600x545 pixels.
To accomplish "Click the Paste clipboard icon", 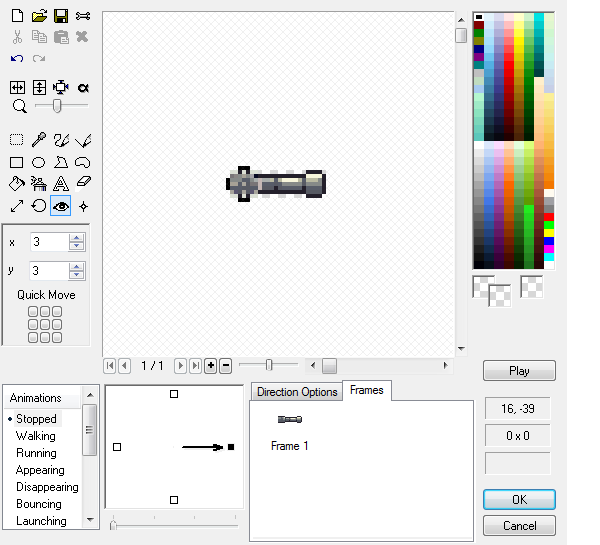I will pos(61,37).
